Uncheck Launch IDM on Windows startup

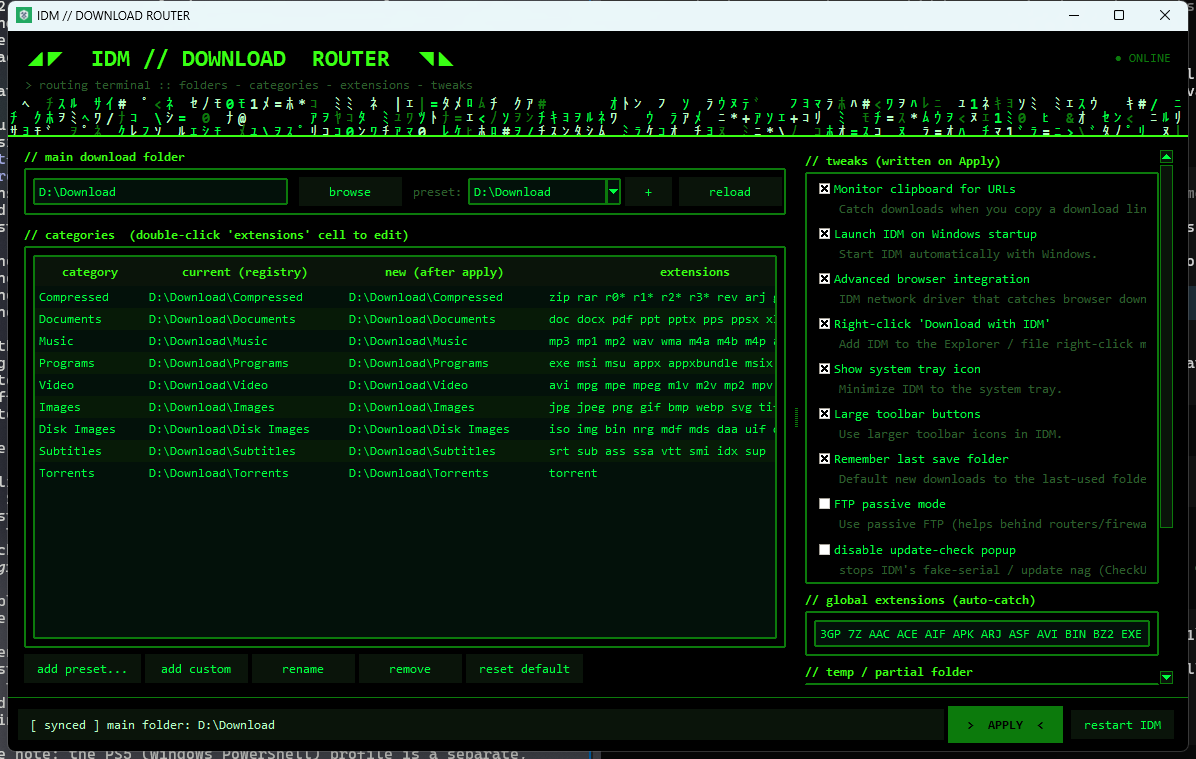coord(825,233)
